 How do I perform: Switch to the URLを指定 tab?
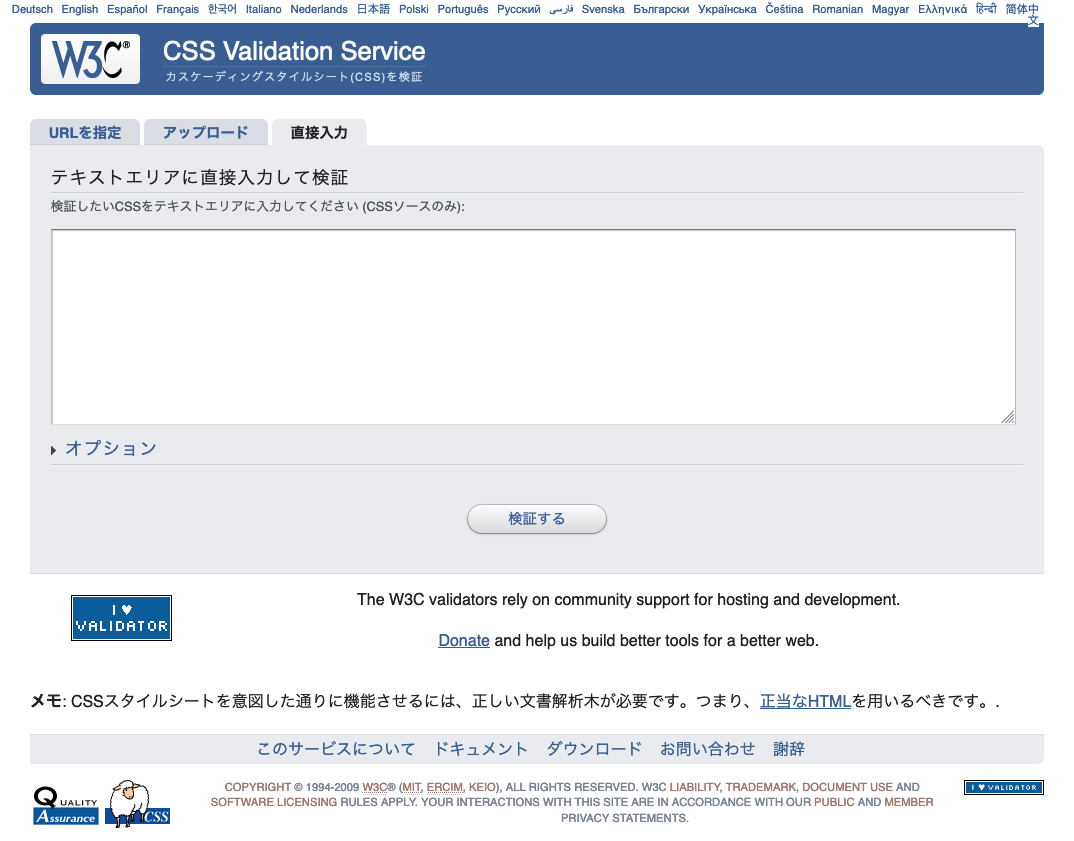85,132
